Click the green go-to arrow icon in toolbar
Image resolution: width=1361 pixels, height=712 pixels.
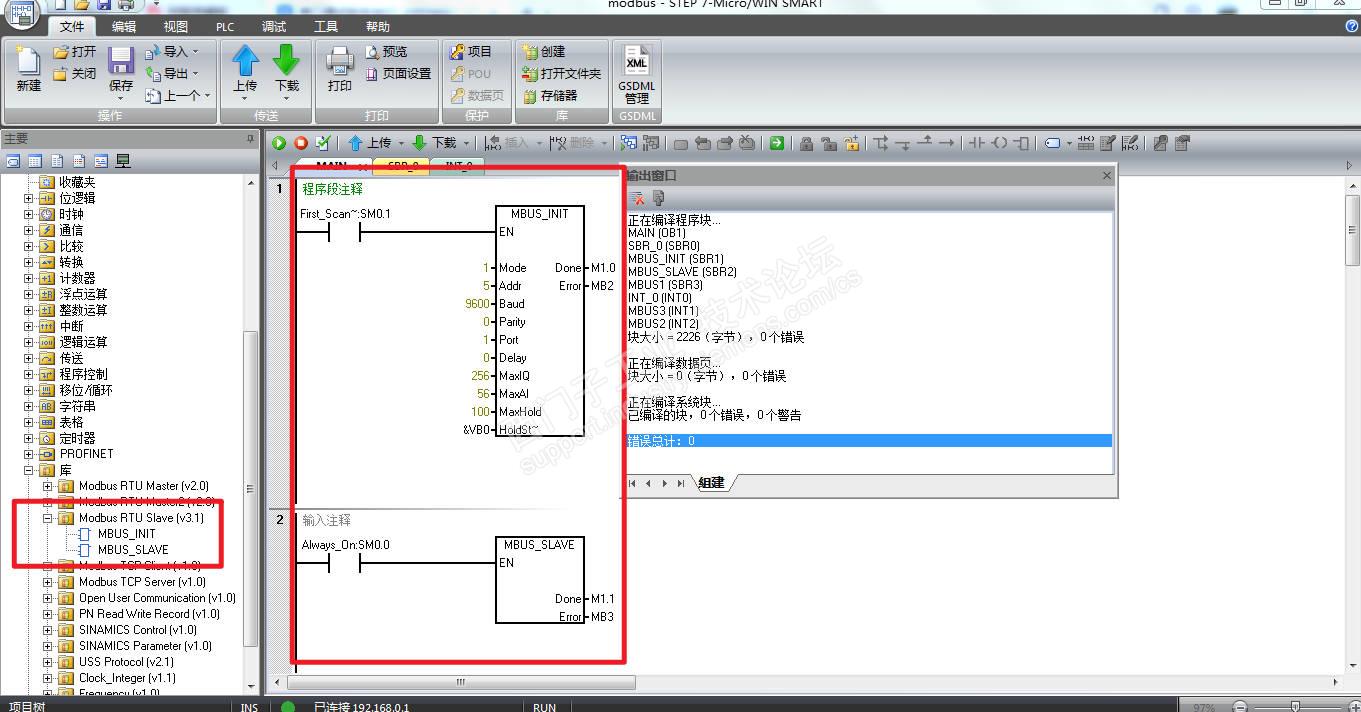(777, 144)
